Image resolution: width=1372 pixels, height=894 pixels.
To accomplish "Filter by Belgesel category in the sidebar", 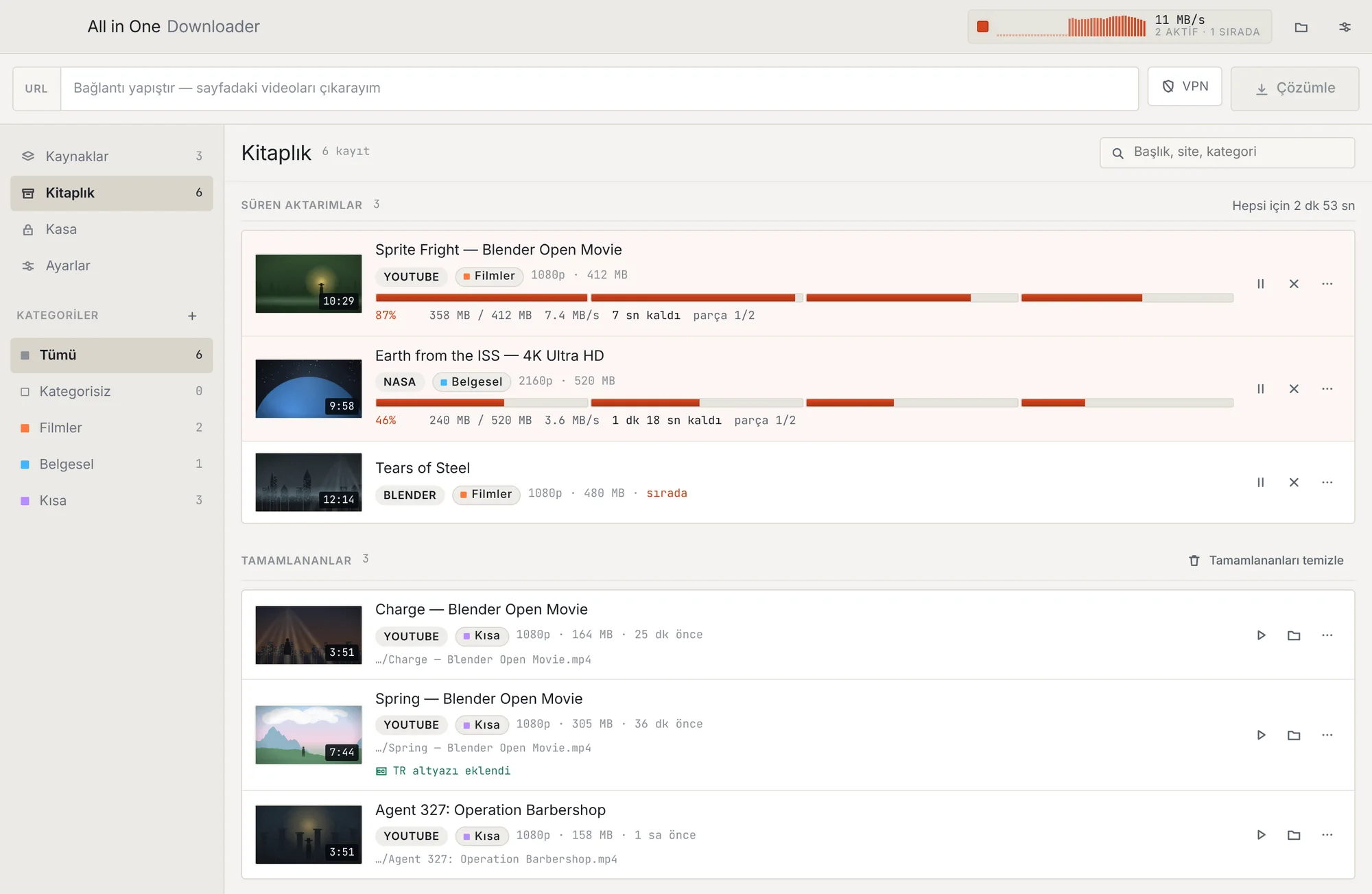I will pyautogui.click(x=112, y=464).
